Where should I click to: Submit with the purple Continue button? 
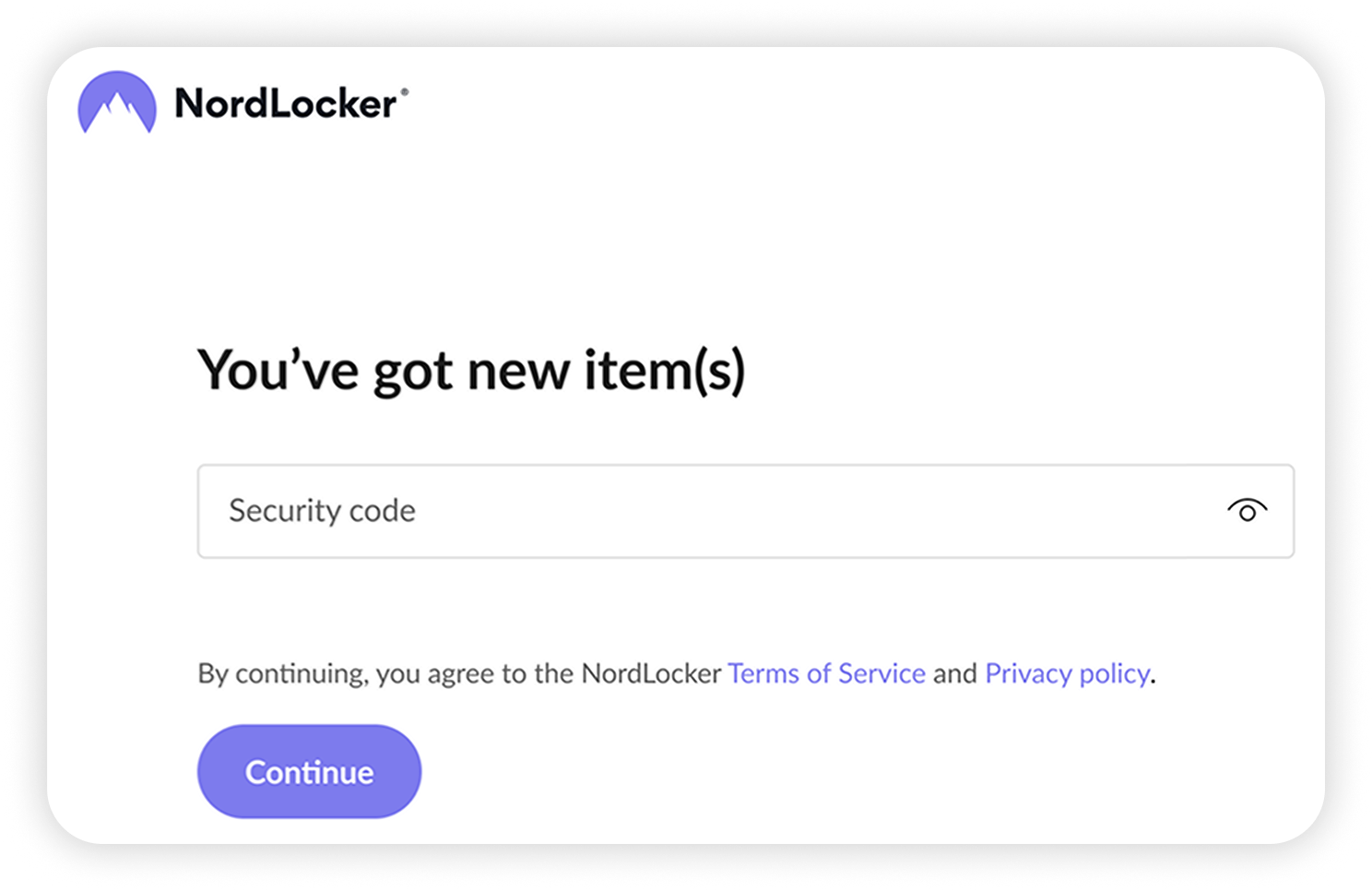pyautogui.click(x=308, y=771)
